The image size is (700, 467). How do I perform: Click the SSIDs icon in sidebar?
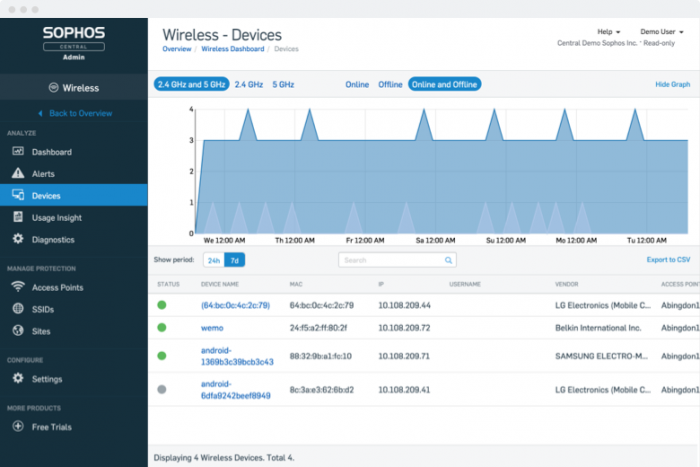pyautogui.click(x=17, y=309)
